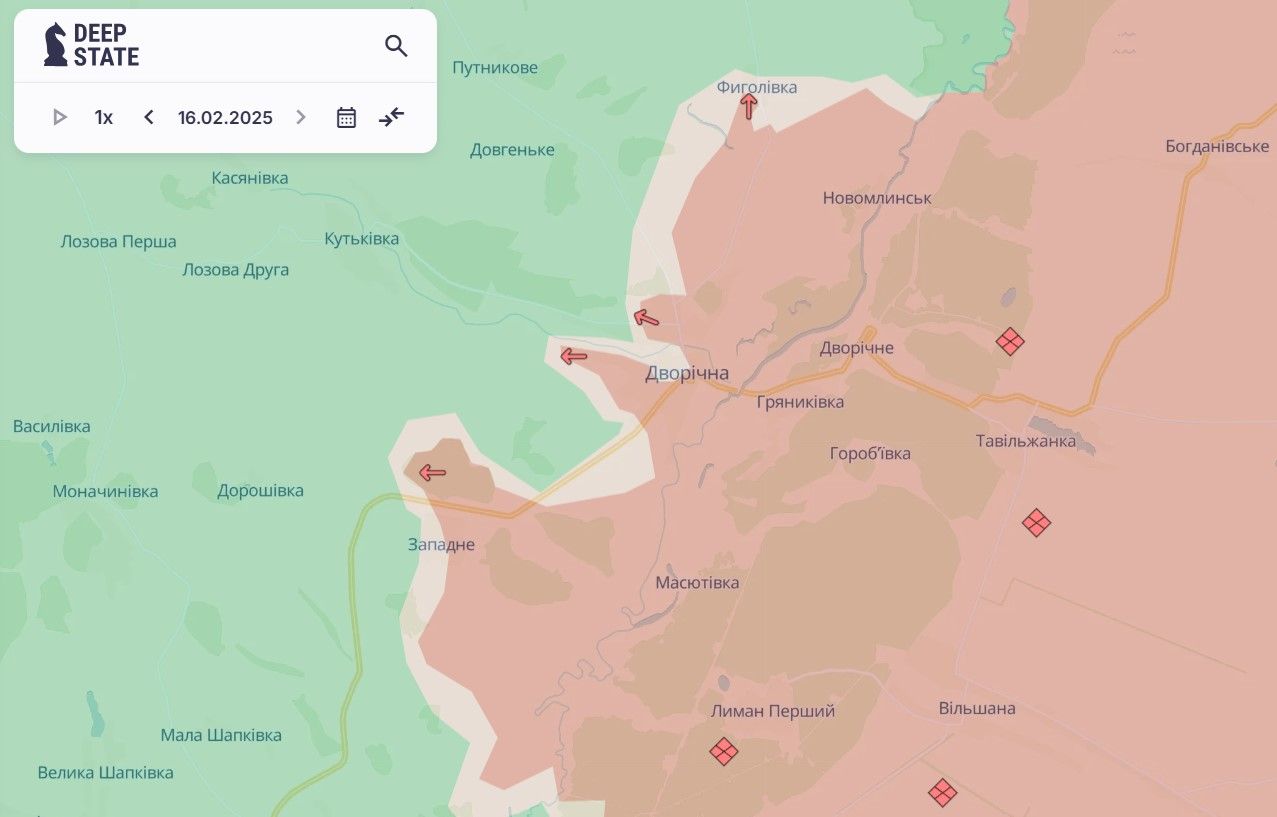The width and height of the screenshot is (1277, 817).
Task: Click the compare dates arrows icon
Action: 391,118
